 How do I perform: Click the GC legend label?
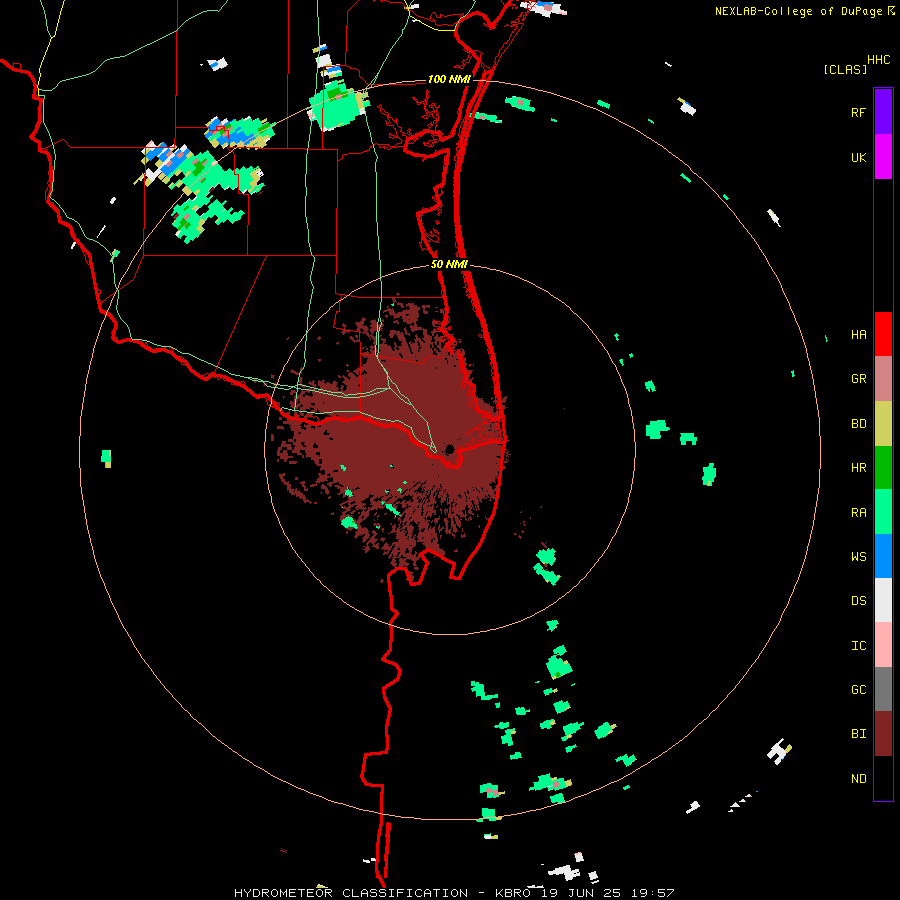[858, 690]
